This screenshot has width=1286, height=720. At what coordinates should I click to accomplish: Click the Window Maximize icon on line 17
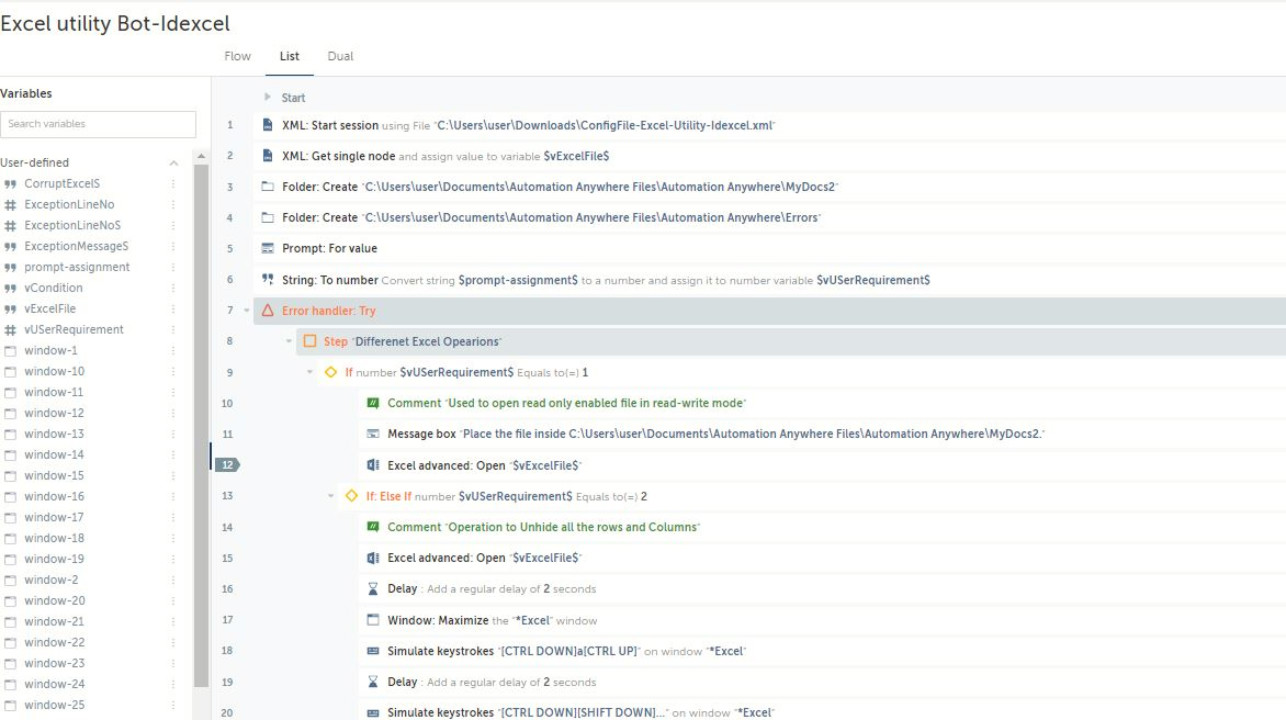(373, 620)
